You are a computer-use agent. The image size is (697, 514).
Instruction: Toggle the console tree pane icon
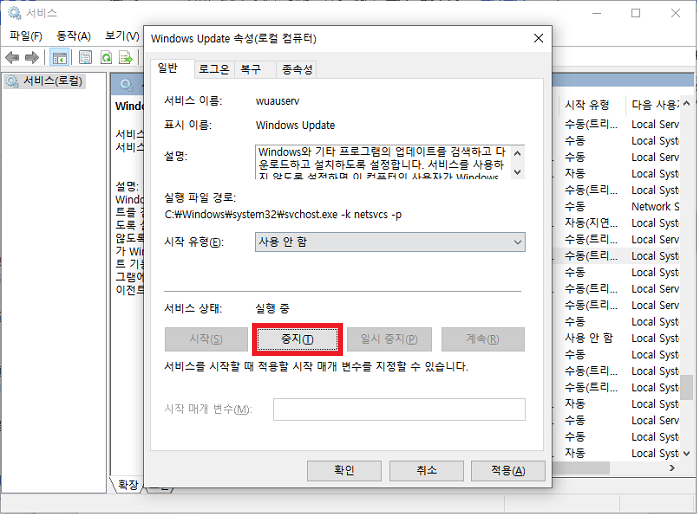point(59,58)
